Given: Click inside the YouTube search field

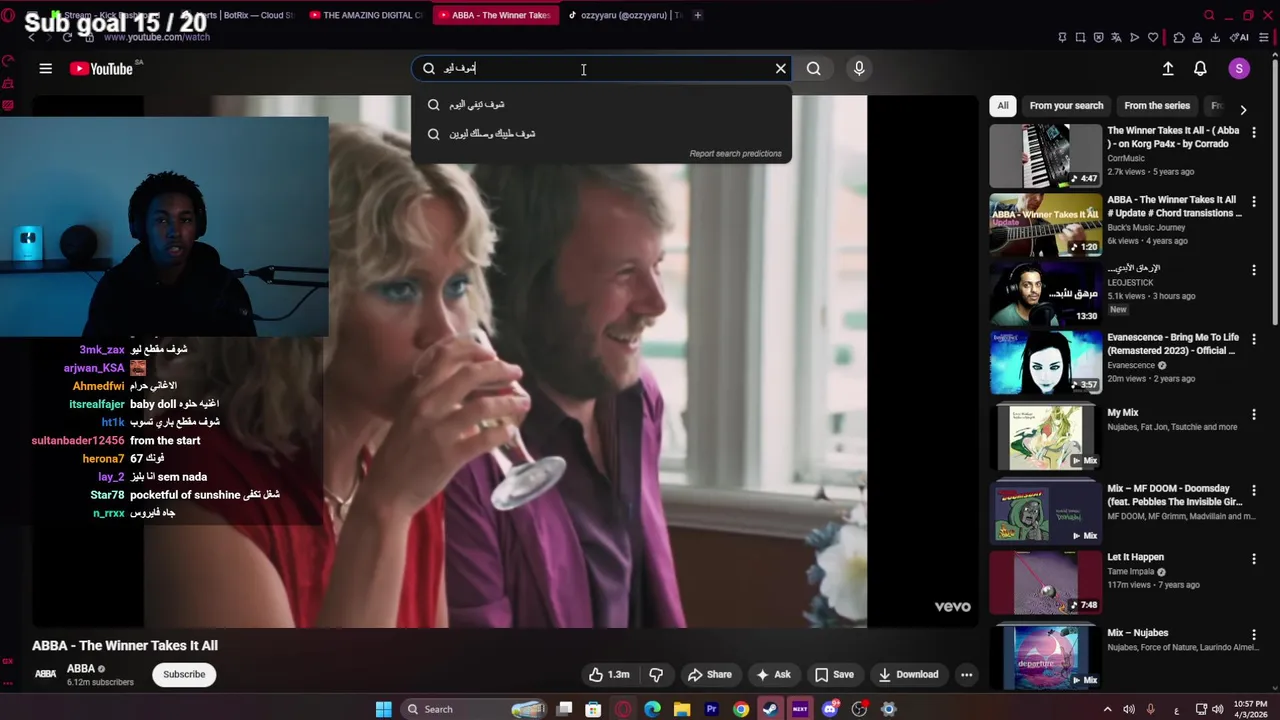Looking at the screenshot, I should click(600, 68).
